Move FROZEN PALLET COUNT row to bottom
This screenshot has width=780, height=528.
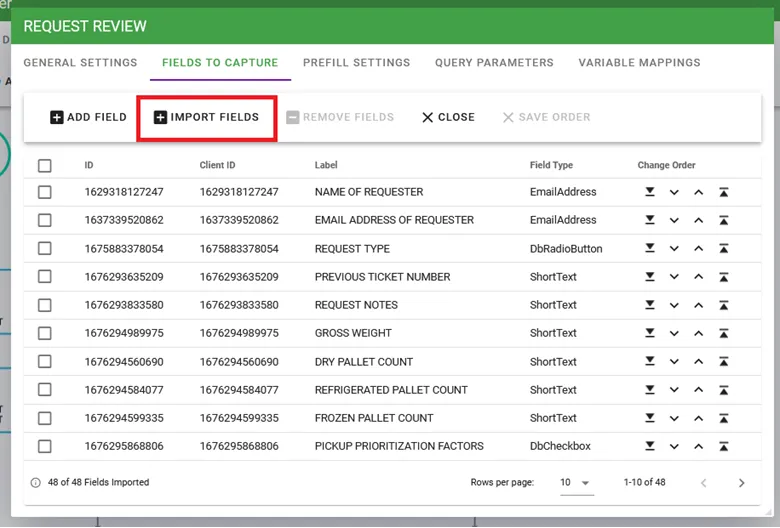[650, 419]
